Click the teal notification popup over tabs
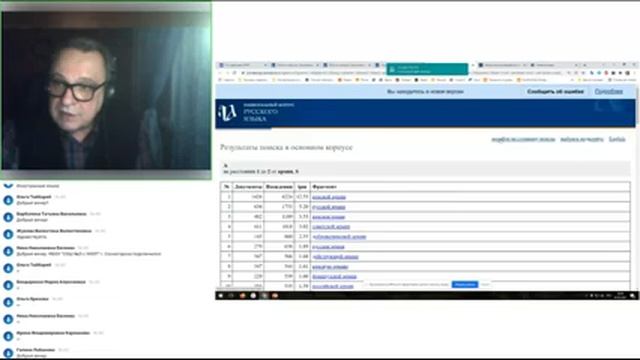Image resolution: width=640 pixels, height=360 pixels. click(x=427, y=69)
